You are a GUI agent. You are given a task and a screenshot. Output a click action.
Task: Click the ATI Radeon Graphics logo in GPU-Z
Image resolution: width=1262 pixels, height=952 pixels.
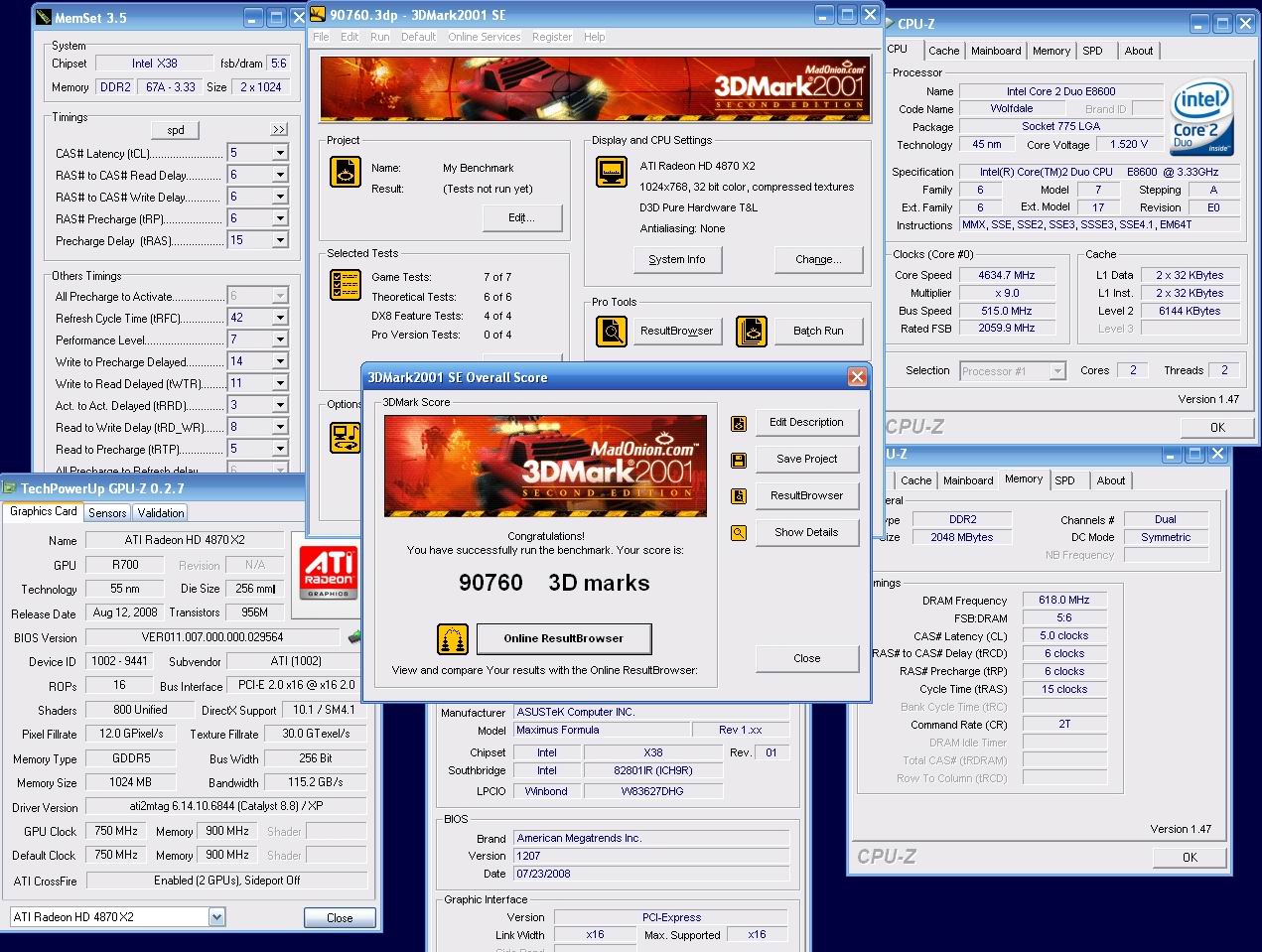pos(329,571)
